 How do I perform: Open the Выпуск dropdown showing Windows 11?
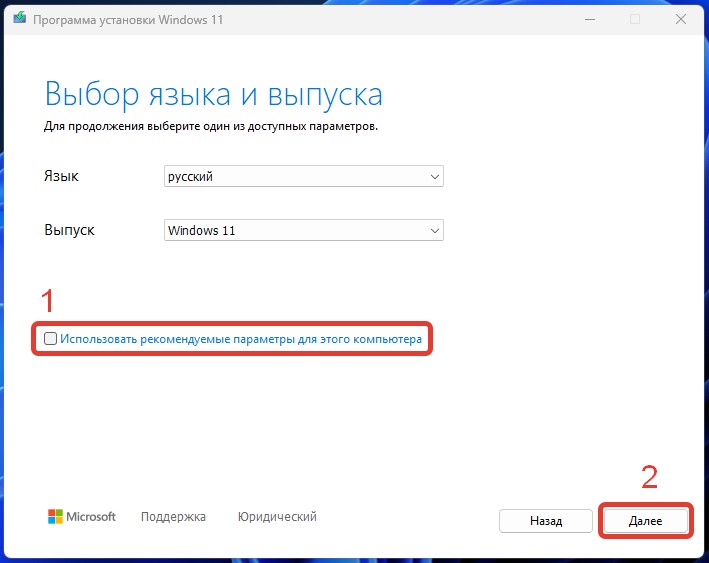pos(303,230)
